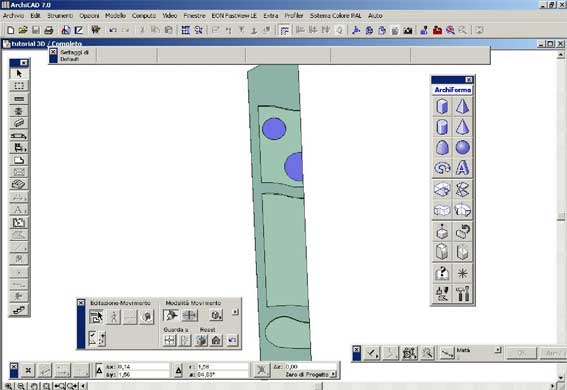567x390 pixels.
Task: Toggle the walk movement editing mode
Action: click(x=114, y=317)
